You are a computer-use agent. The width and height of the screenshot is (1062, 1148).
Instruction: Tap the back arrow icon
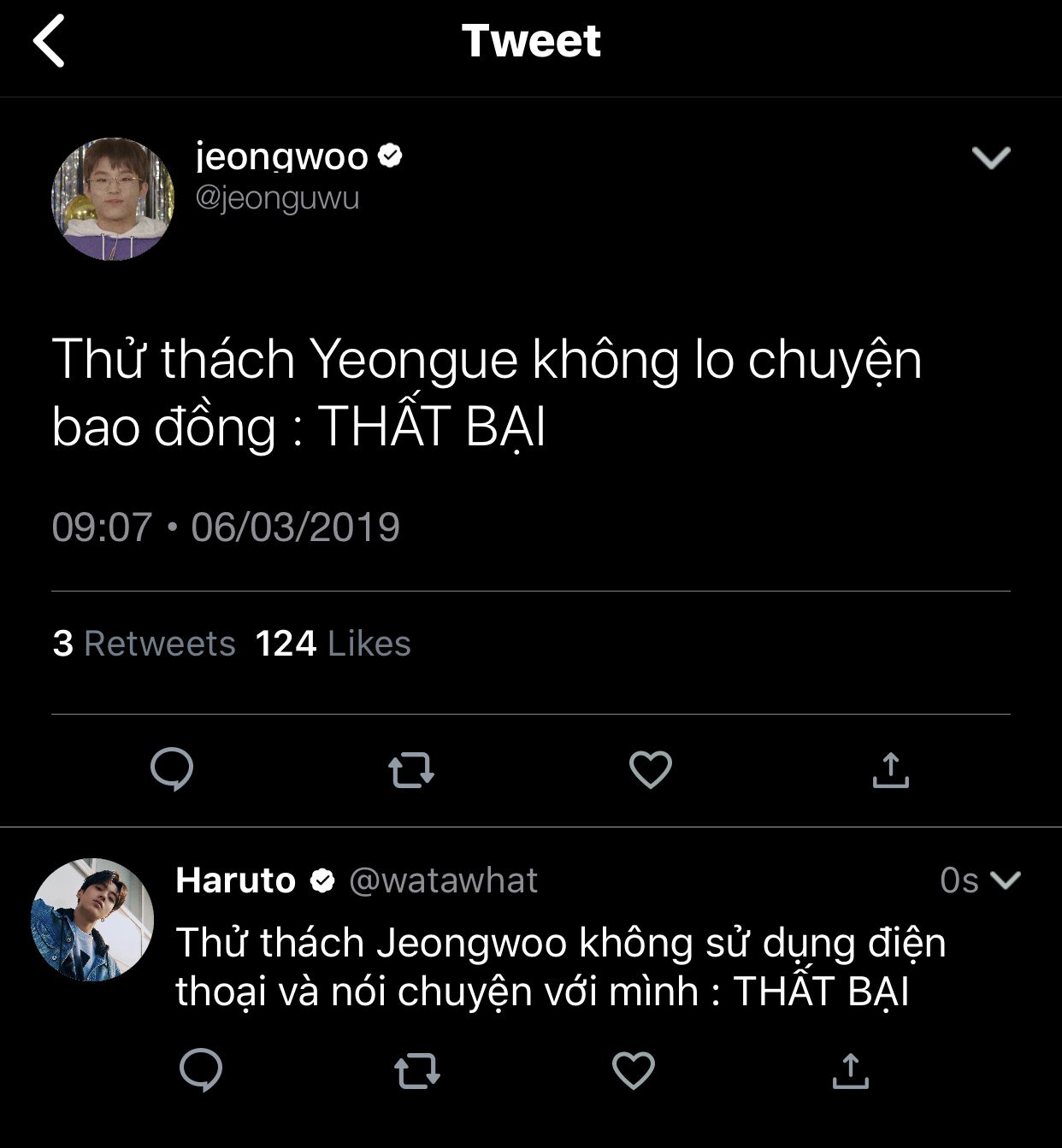pos(50,42)
